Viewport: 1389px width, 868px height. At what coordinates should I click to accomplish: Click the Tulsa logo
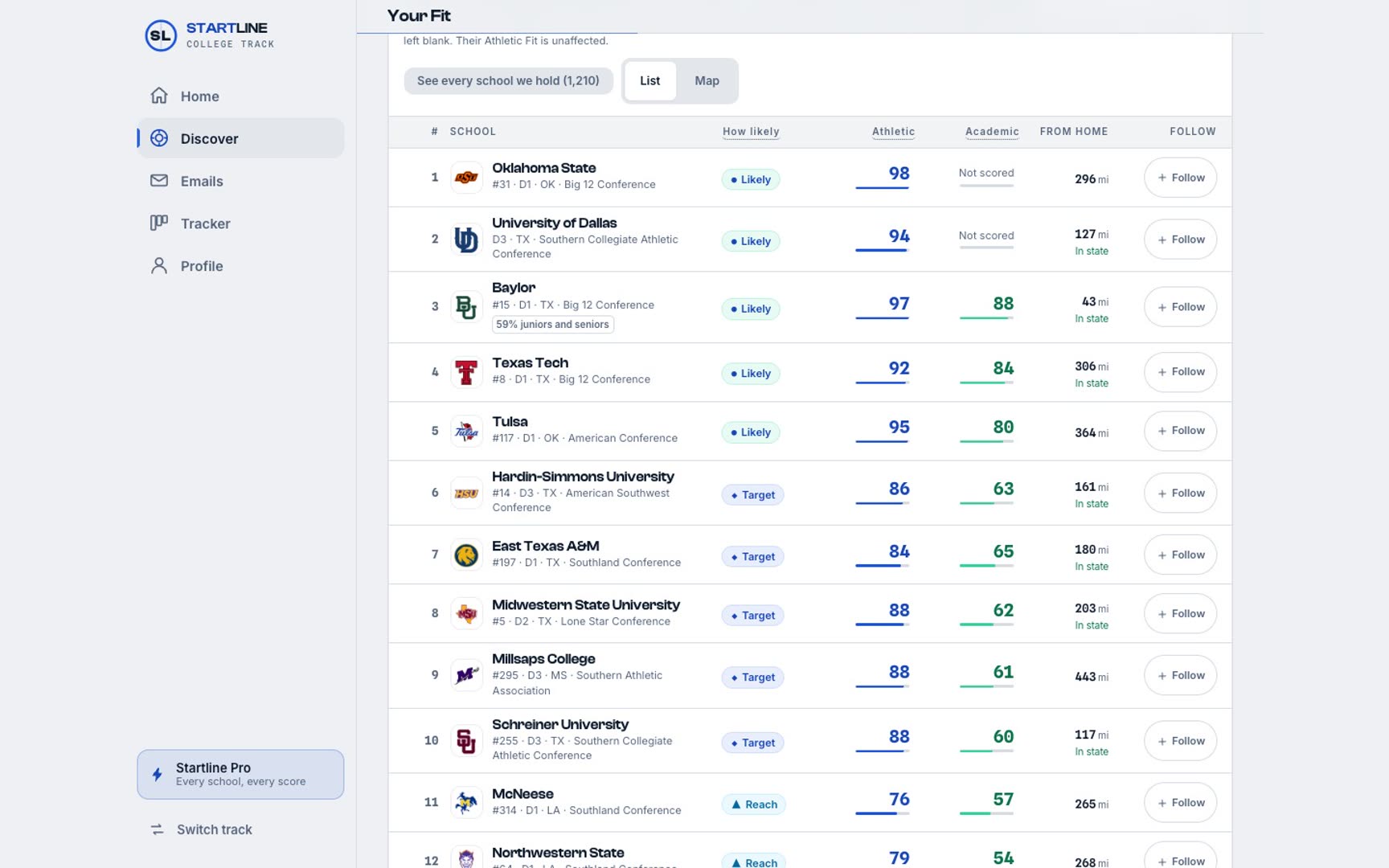coord(466,432)
